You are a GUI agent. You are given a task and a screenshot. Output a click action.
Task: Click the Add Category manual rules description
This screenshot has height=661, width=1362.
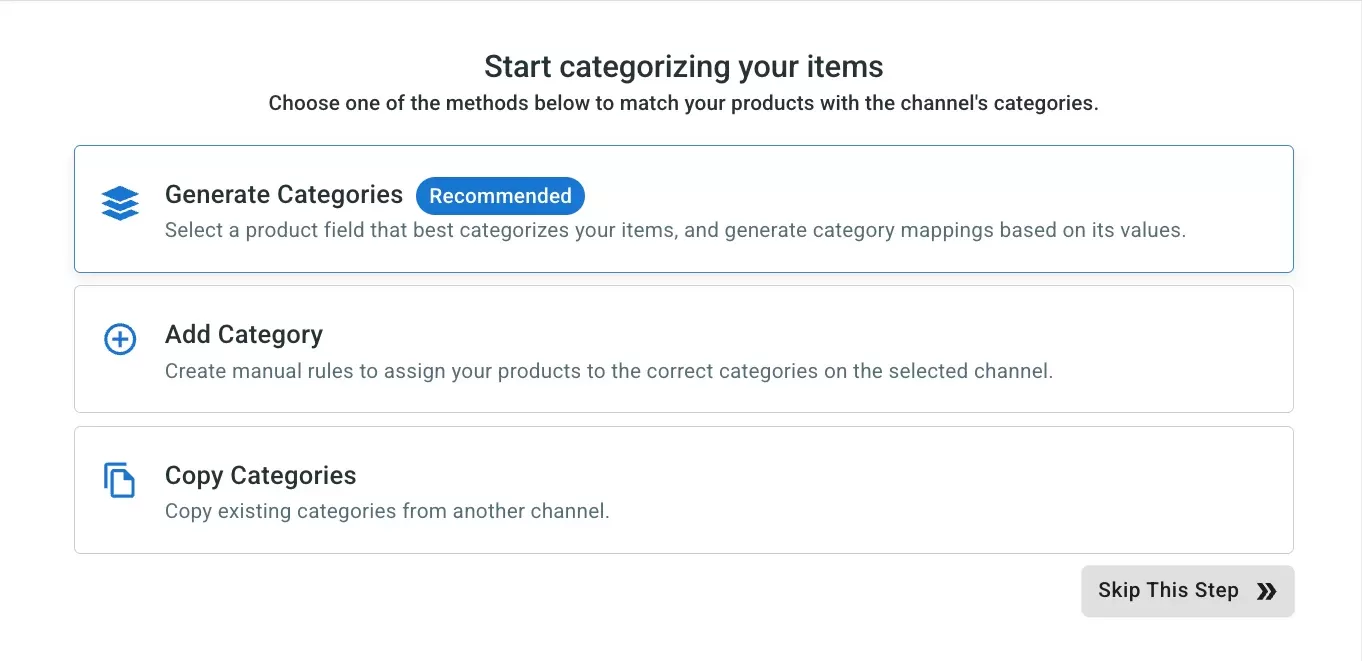tap(609, 370)
